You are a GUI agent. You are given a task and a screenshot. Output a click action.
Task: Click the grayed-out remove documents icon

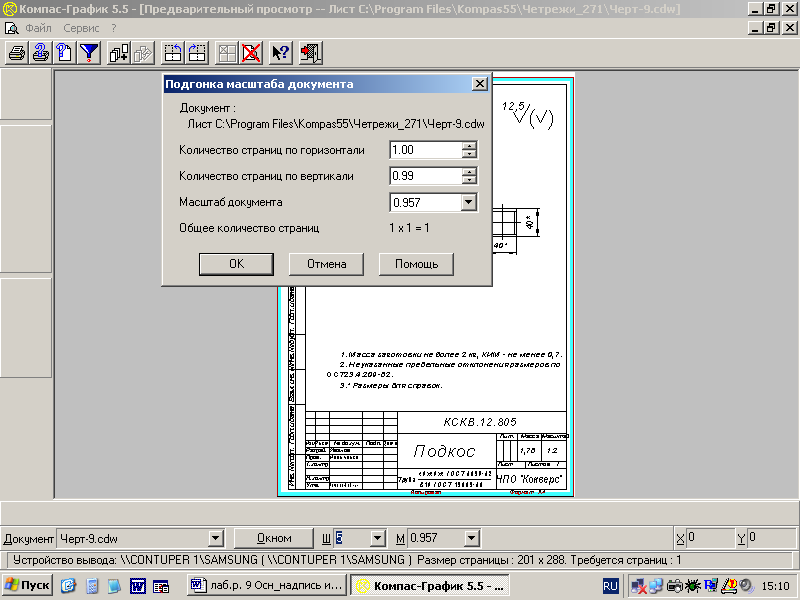point(143,53)
